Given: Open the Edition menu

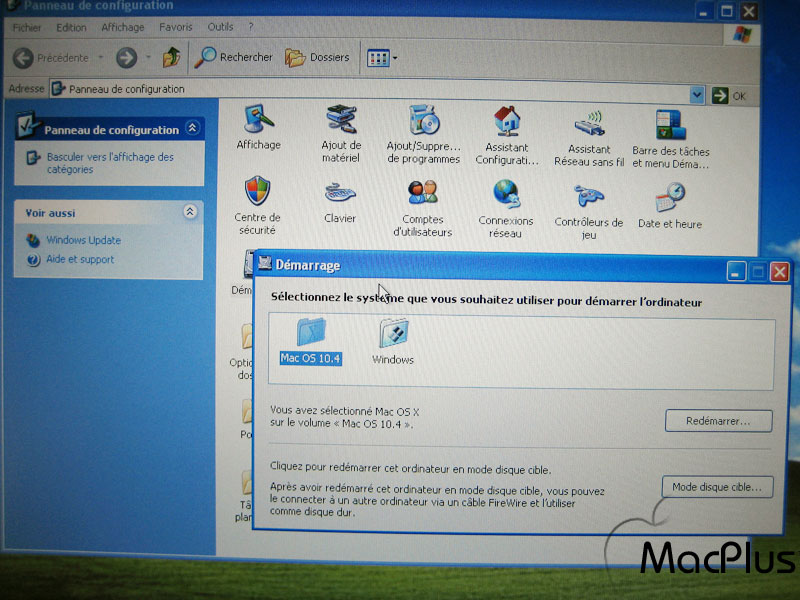Looking at the screenshot, I should (71, 28).
